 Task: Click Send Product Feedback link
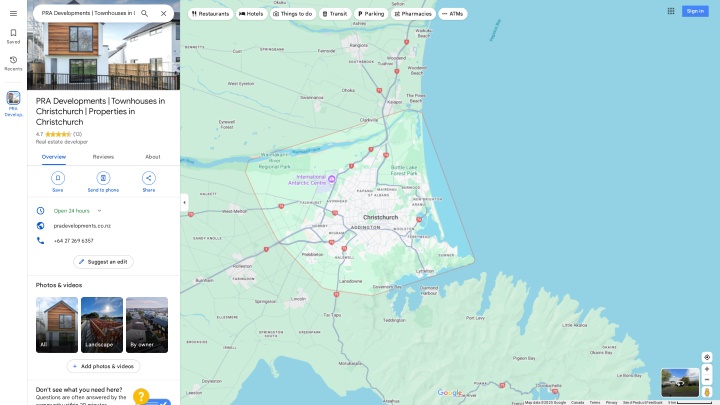pyautogui.click(x=642, y=403)
